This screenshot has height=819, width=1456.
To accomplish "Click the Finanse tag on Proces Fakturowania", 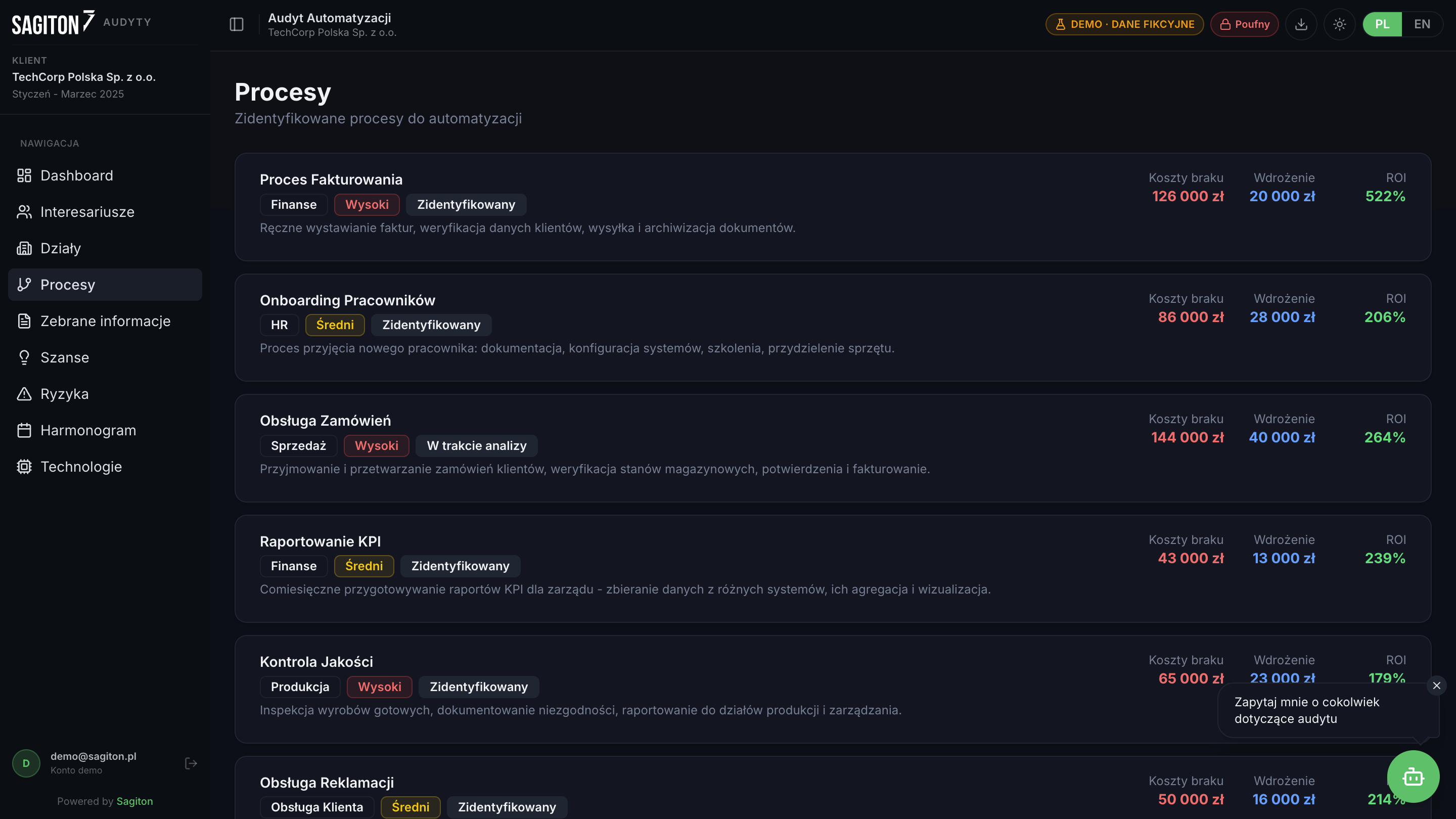I will [293, 205].
